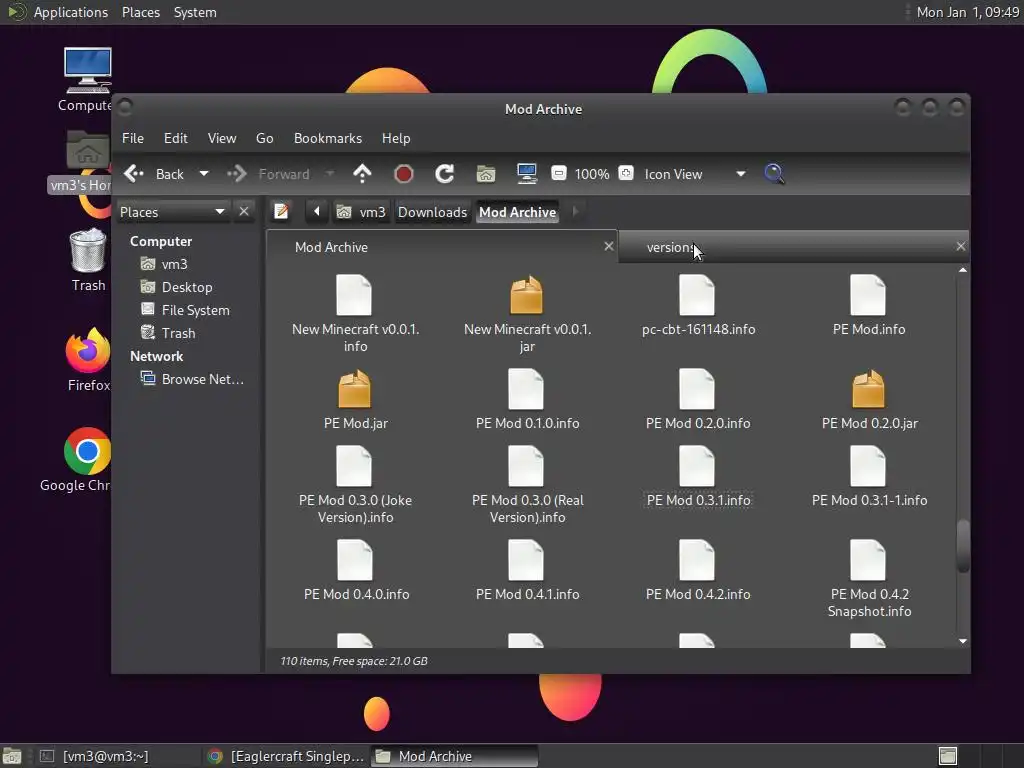Select Mod Archive path bar button
Image resolution: width=1024 pixels, height=768 pixels.
click(517, 212)
